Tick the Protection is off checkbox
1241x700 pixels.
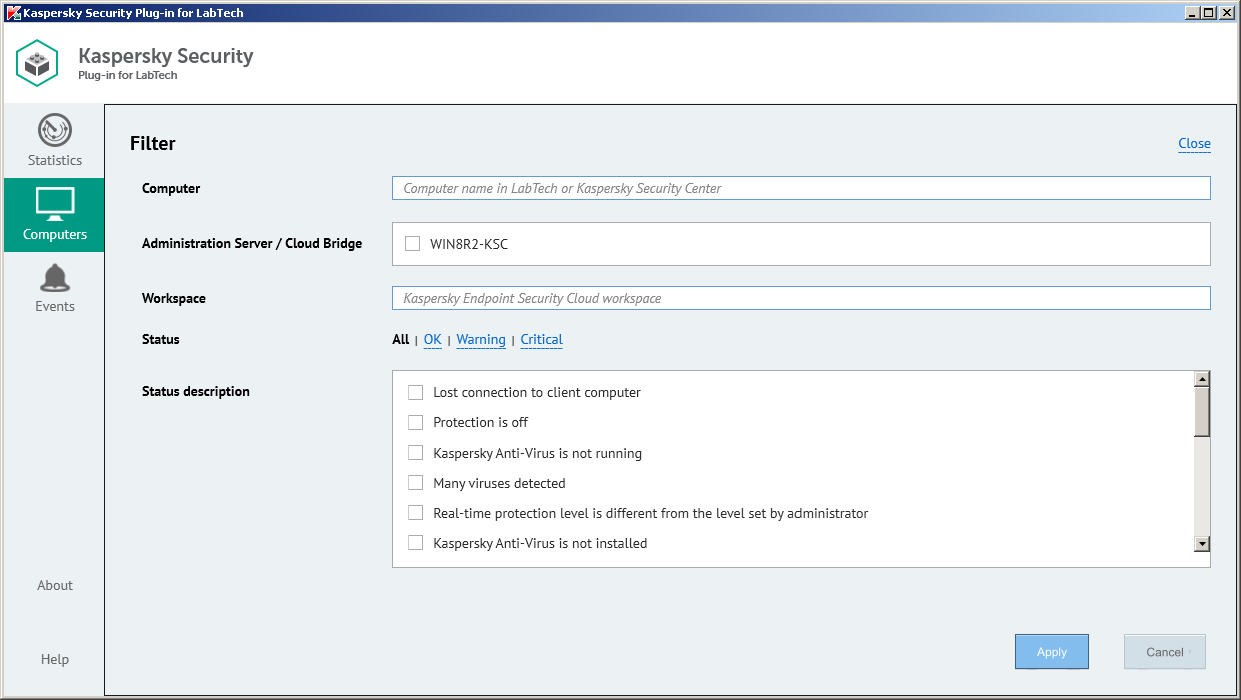click(x=416, y=422)
